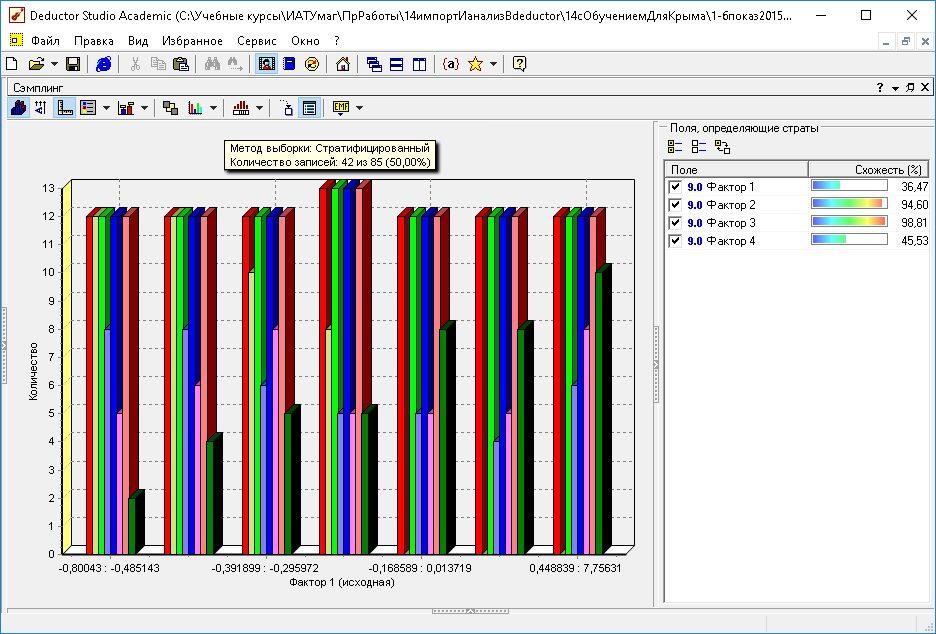936x634 pixels.
Task: Open the Правка menu
Action: point(94,41)
